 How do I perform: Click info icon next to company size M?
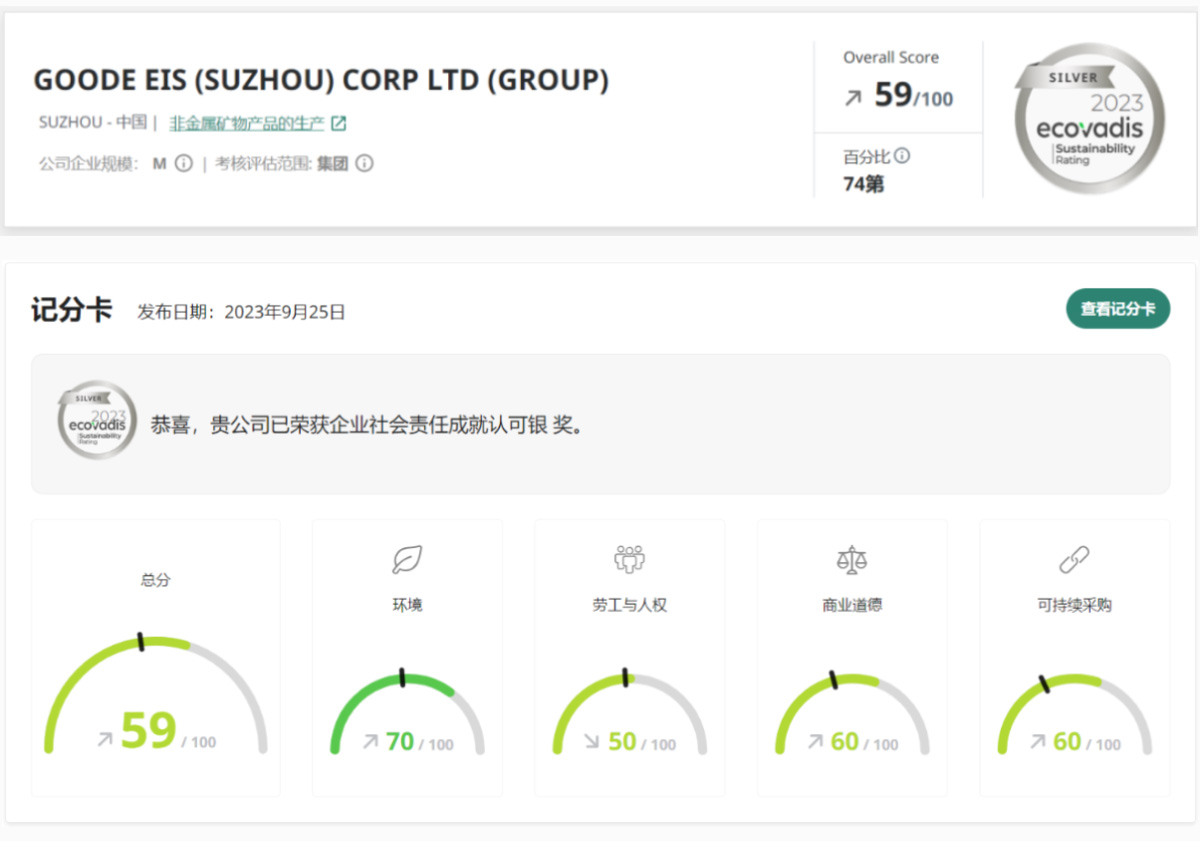[183, 164]
